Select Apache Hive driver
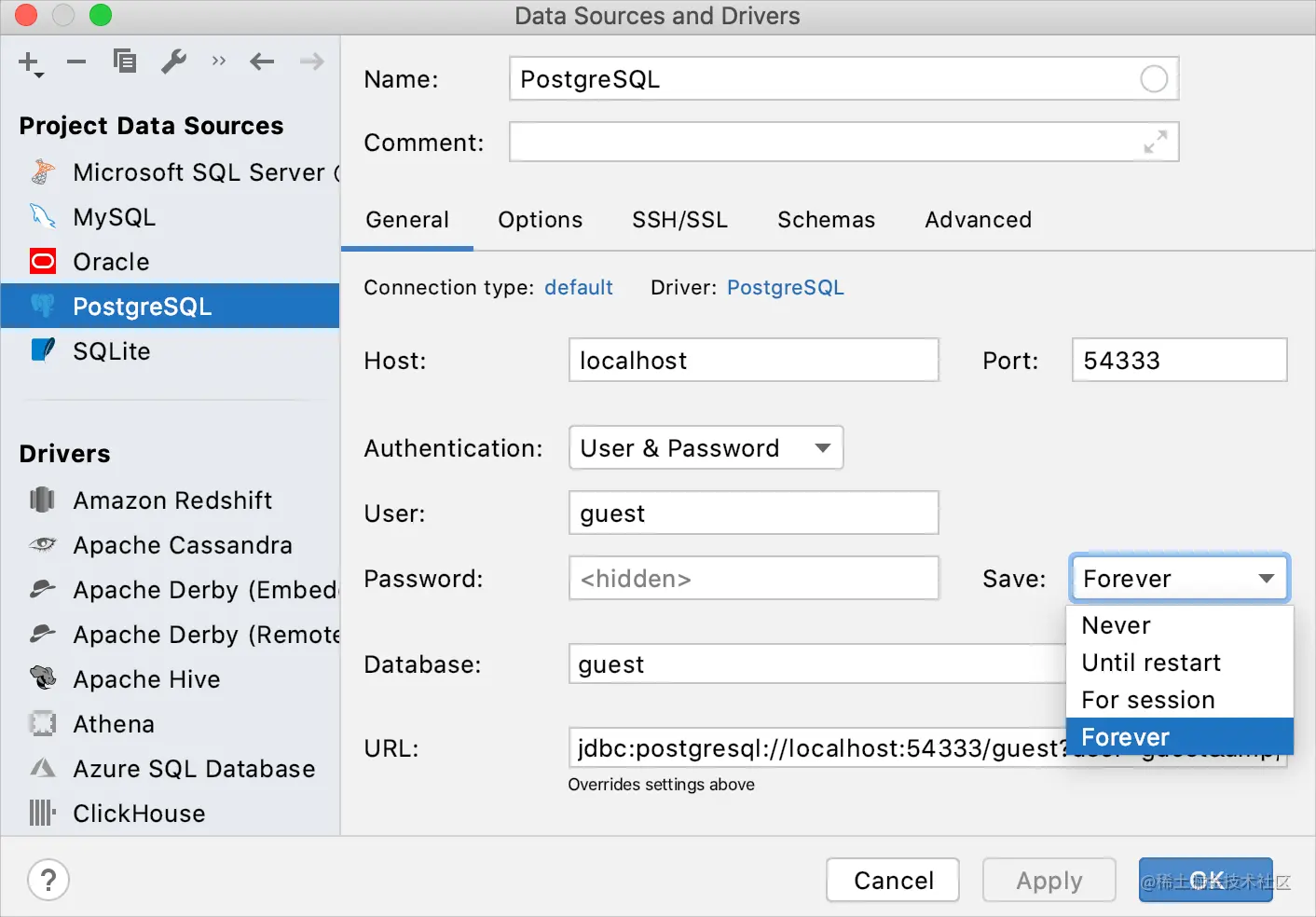This screenshot has height=917, width=1316. tap(170, 679)
